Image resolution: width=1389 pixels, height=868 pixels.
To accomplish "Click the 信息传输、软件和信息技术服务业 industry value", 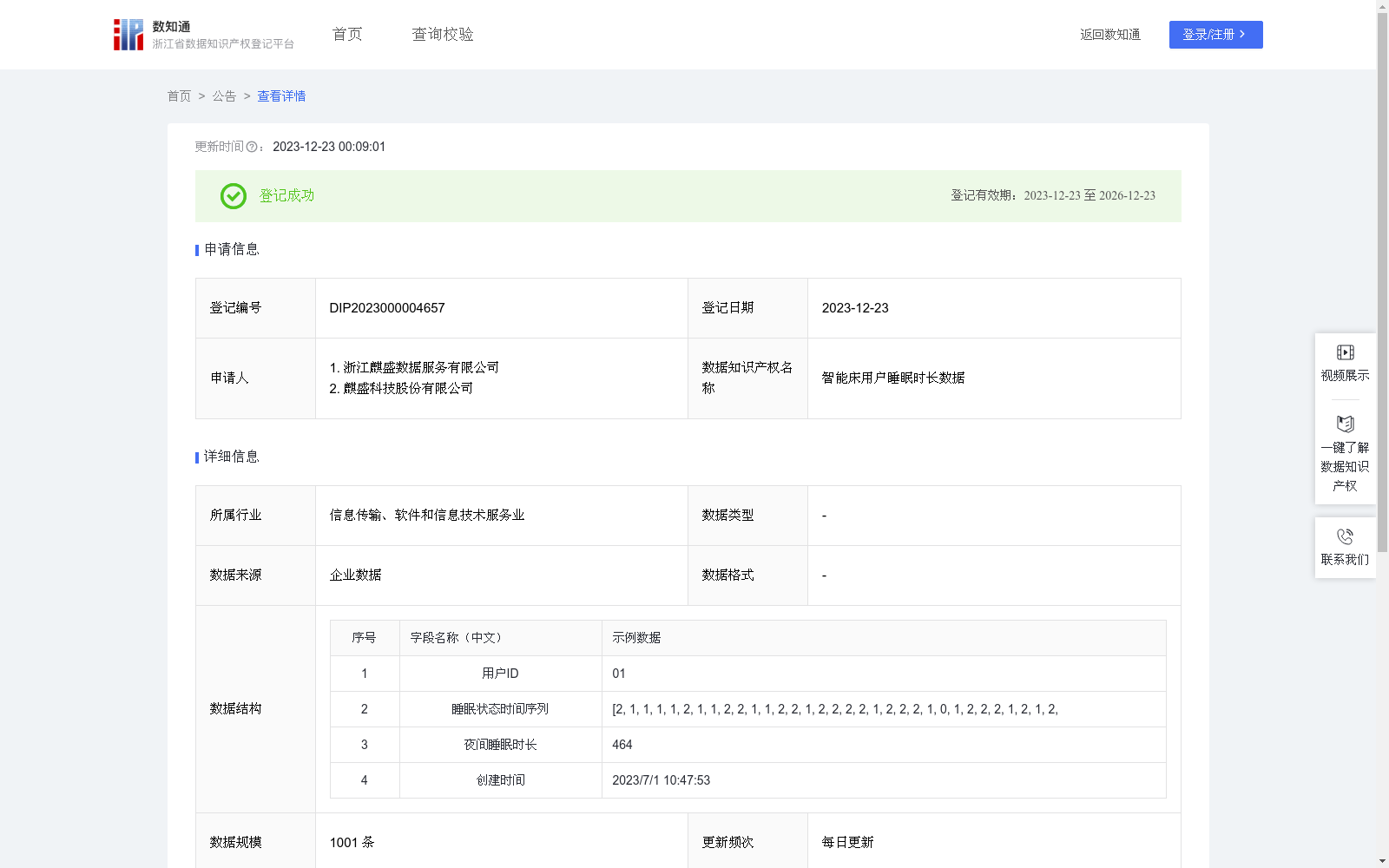I will coord(427,516).
